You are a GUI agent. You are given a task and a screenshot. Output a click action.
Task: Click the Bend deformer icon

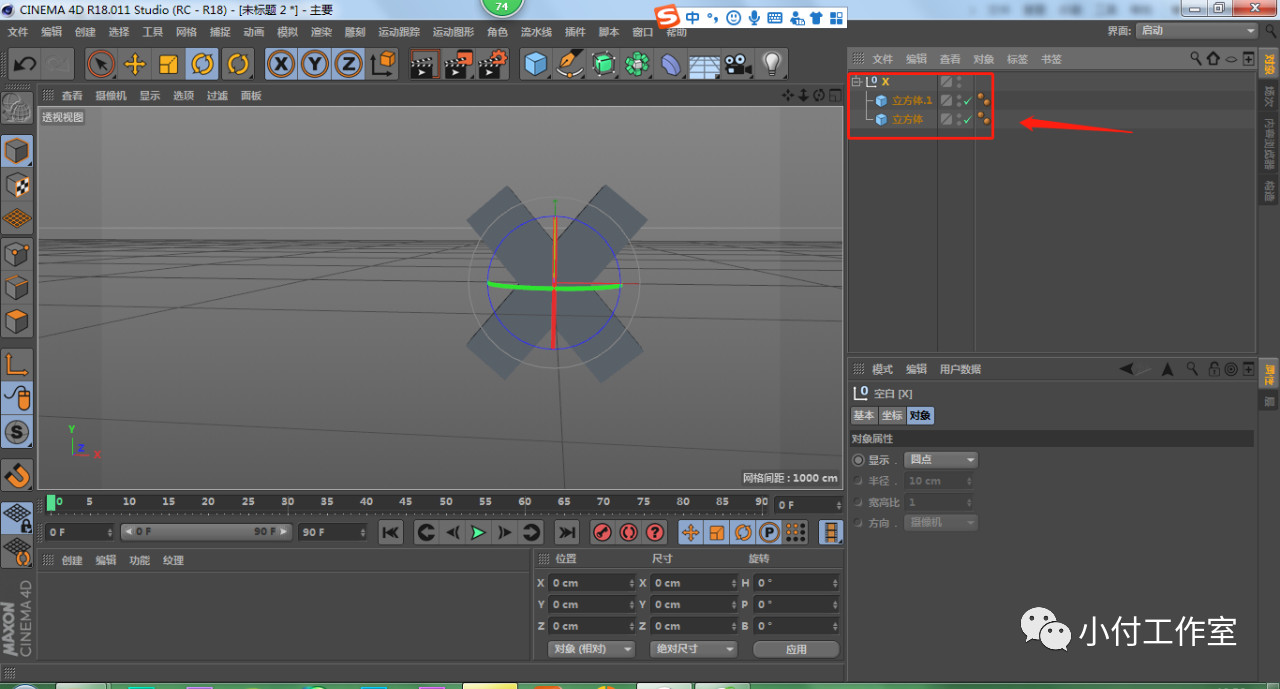click(x=670, y=63)
